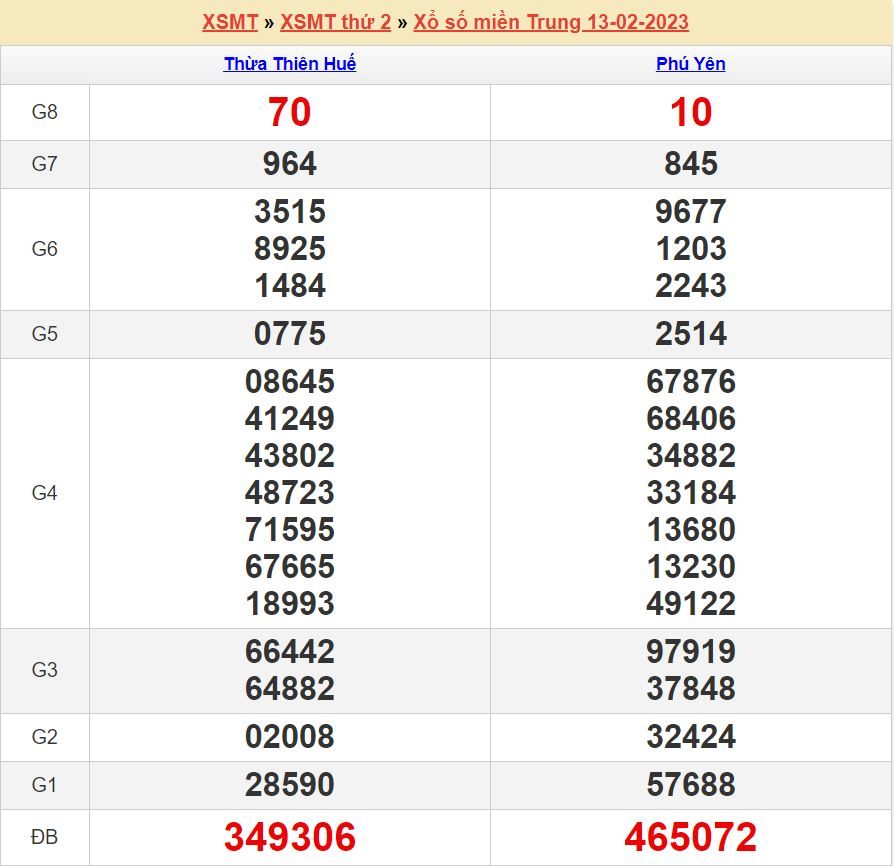This screenshot has height=866, width=894.
Task: Click the red G8 number 10
Action: [690, 112]
